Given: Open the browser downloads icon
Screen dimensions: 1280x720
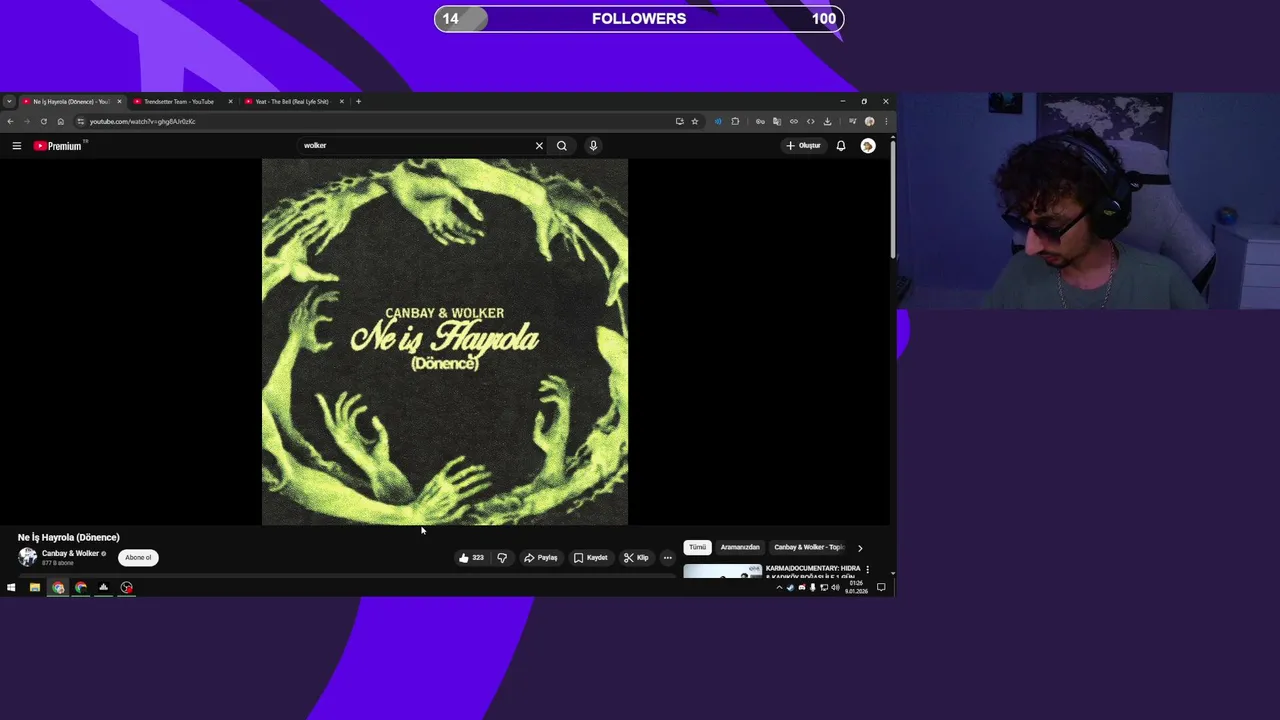Looking at the screenshot, I should click(827, 122).
